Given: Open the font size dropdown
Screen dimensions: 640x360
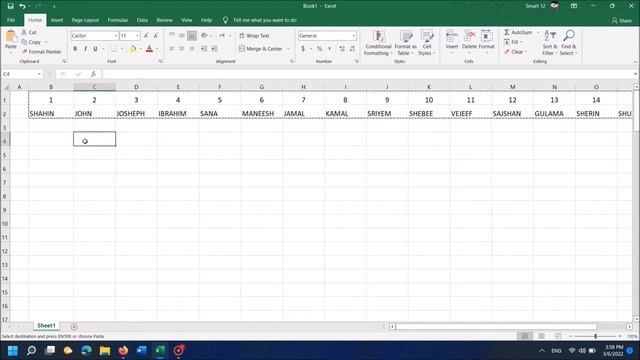Looking at the screenshot, I should coord(137,36).
